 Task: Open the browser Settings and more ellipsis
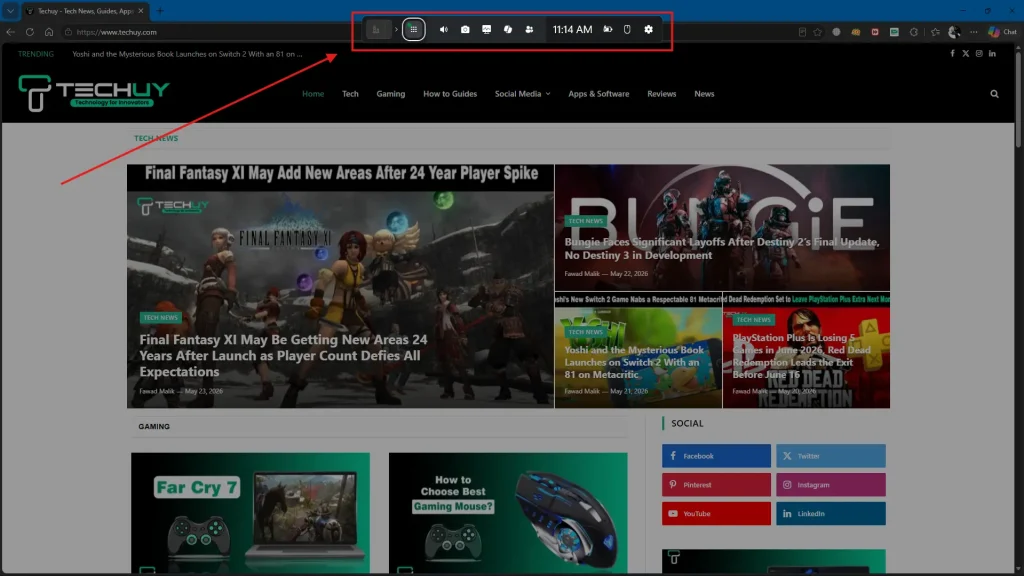point(974,31)
